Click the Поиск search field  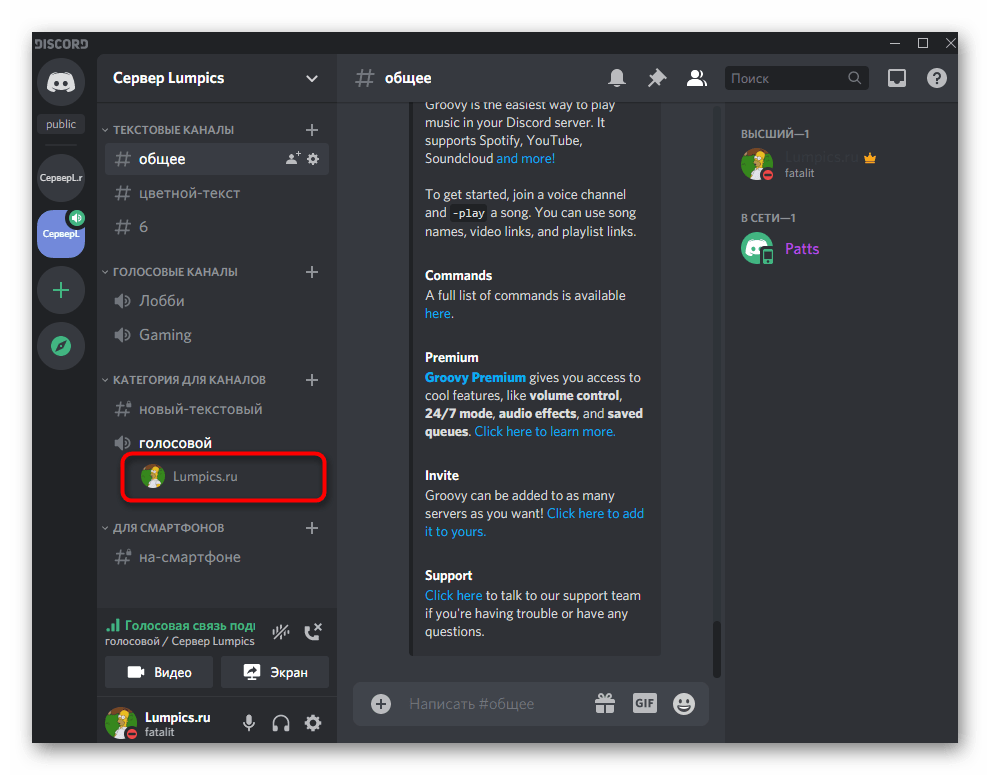[x=785, y=78]
